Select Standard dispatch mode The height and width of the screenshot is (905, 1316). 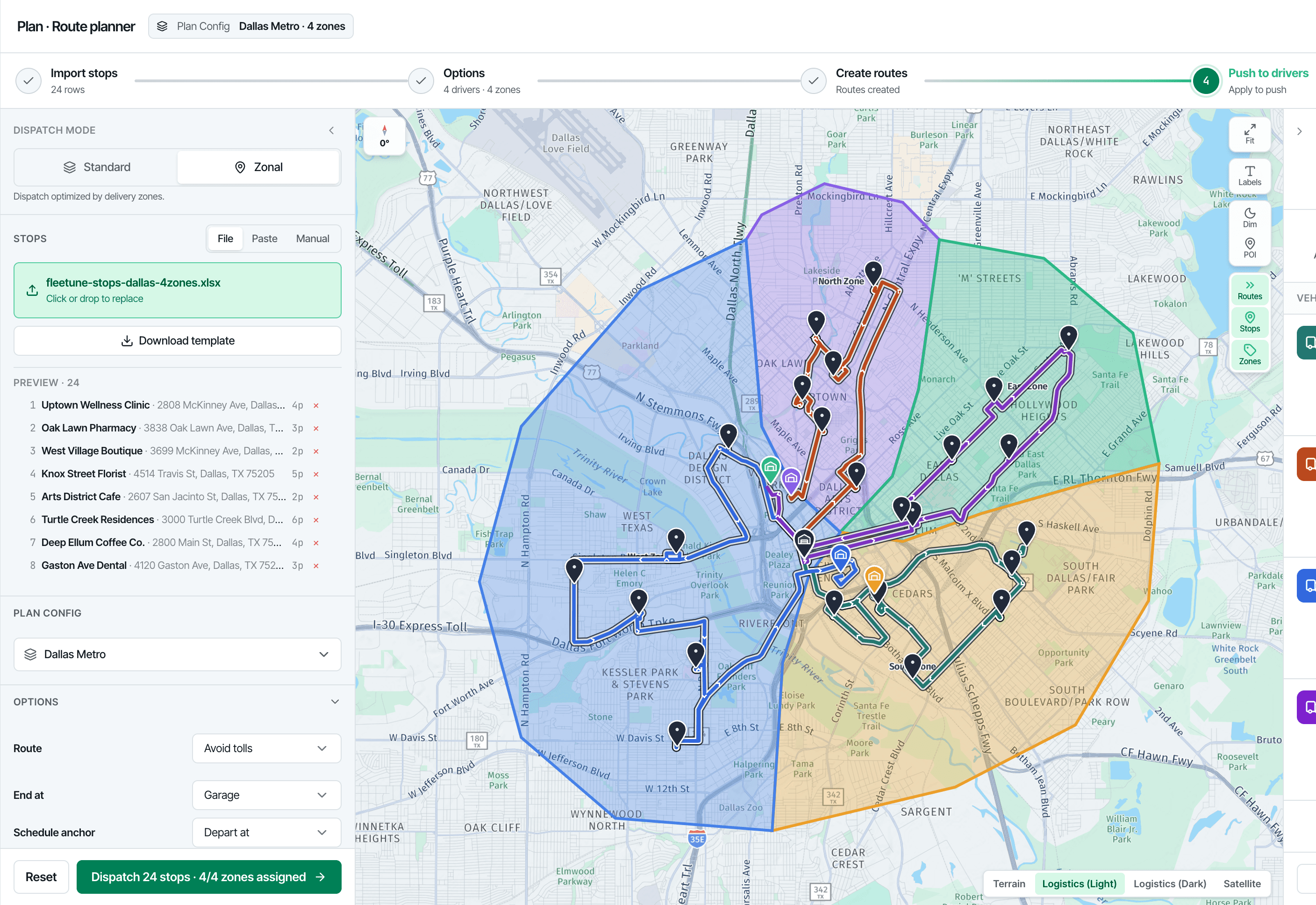pos(96,167)
